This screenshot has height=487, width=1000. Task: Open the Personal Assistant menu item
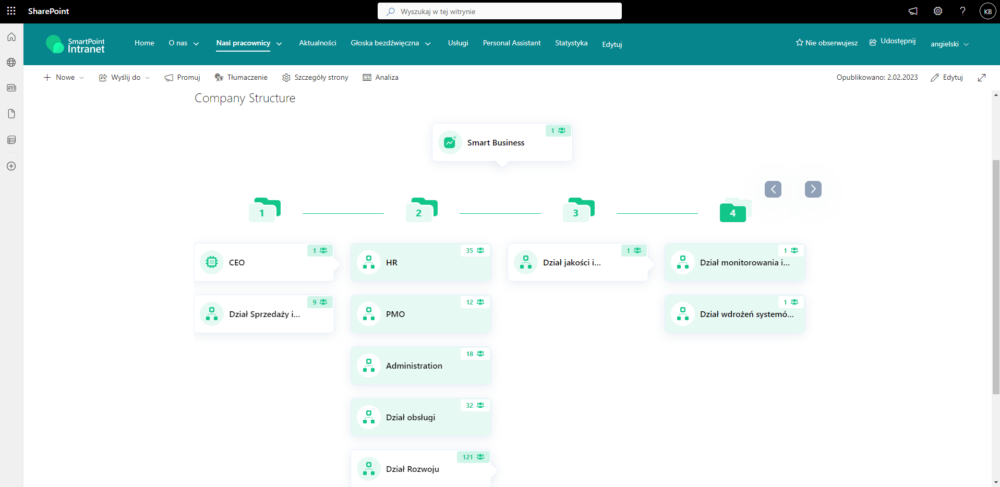point(511,43)
